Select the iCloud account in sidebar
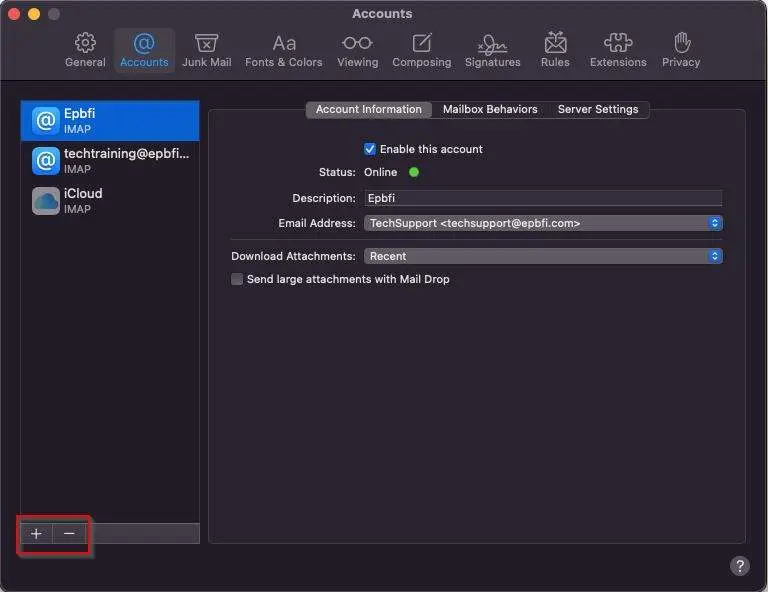768x592 pixels. point(110,200)
